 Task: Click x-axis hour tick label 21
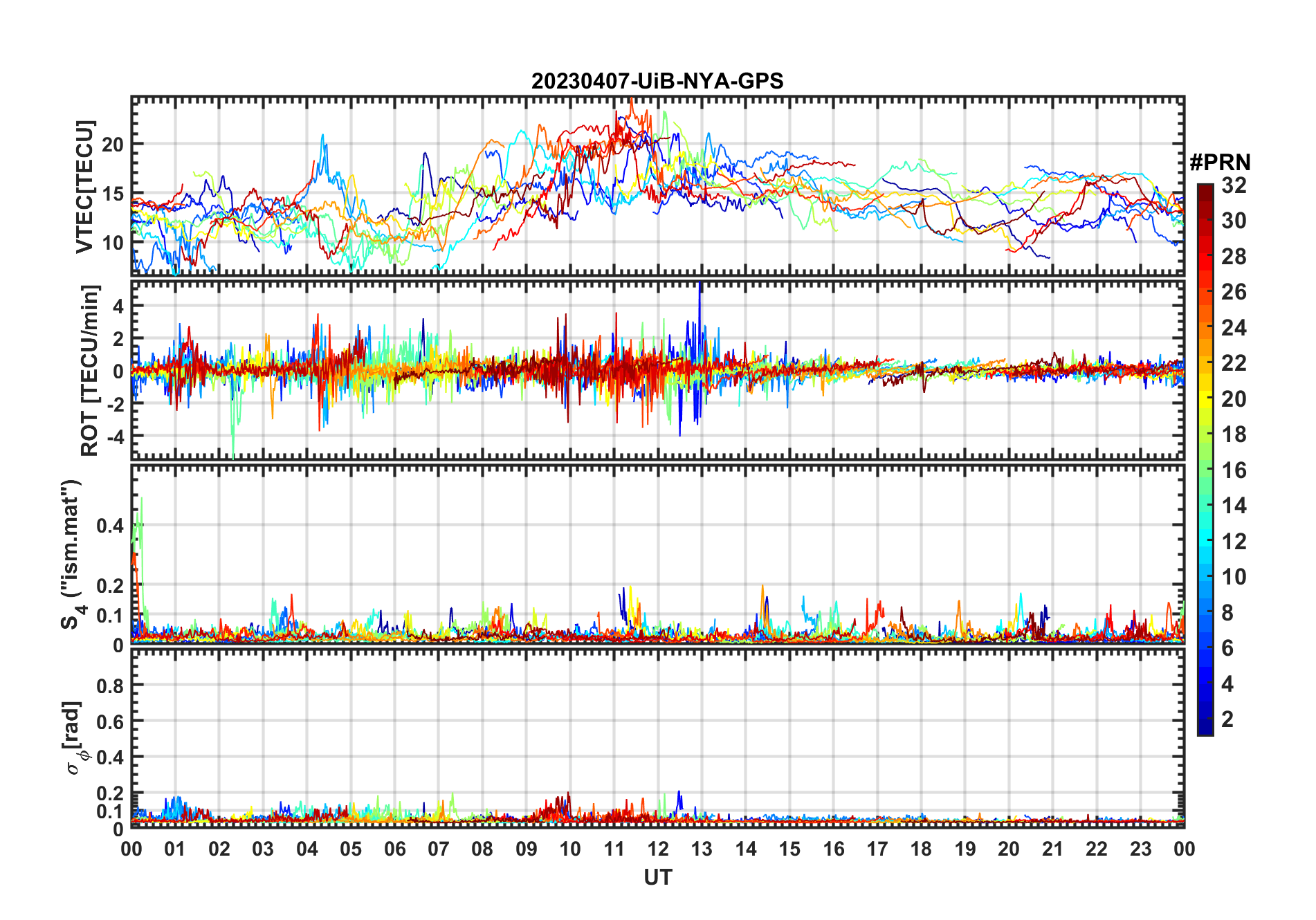click(x=1053, y=849)
